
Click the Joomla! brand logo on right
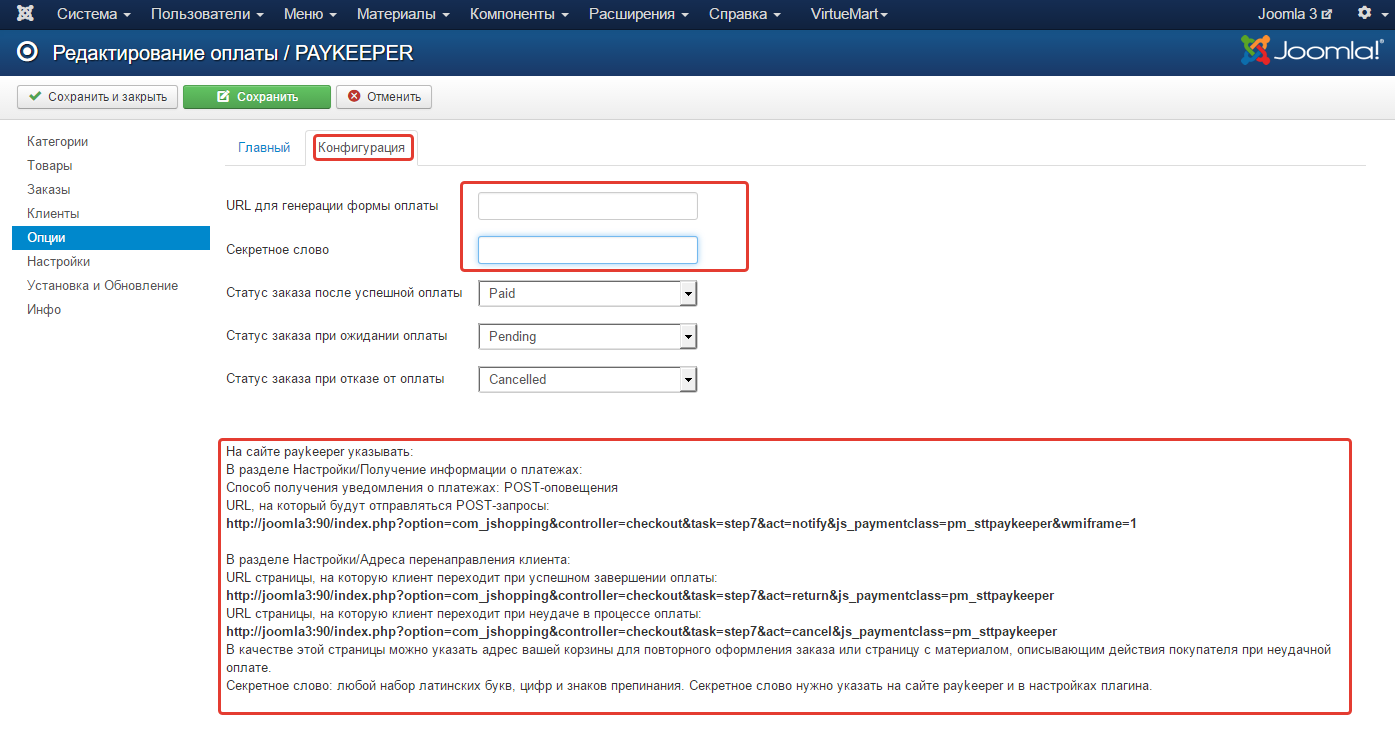tap(1311, 52)
